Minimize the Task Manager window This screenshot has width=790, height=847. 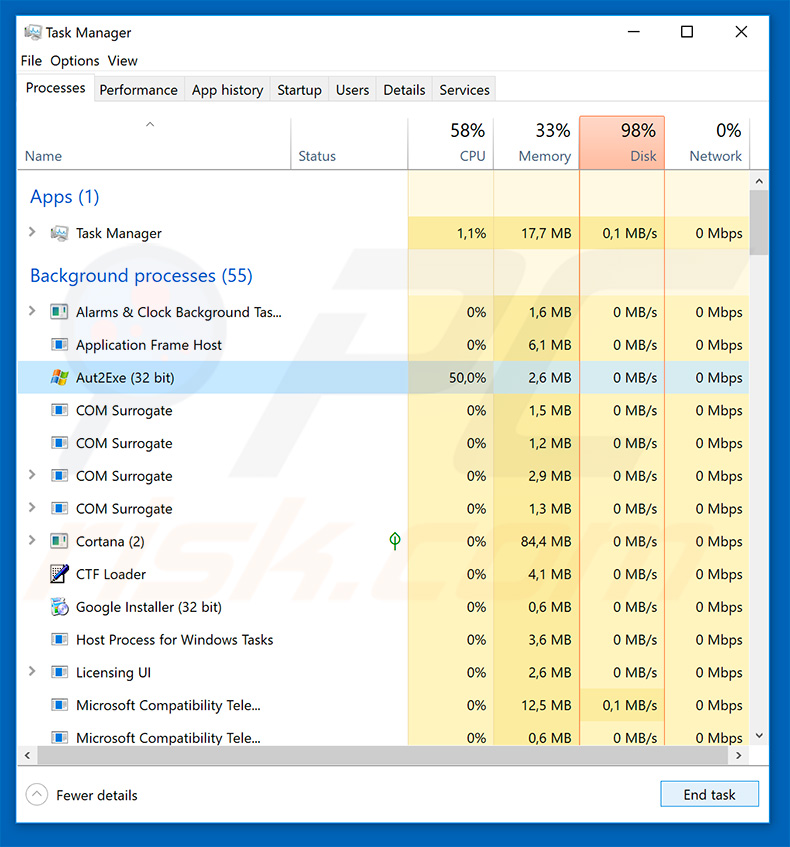click(634, 32)
